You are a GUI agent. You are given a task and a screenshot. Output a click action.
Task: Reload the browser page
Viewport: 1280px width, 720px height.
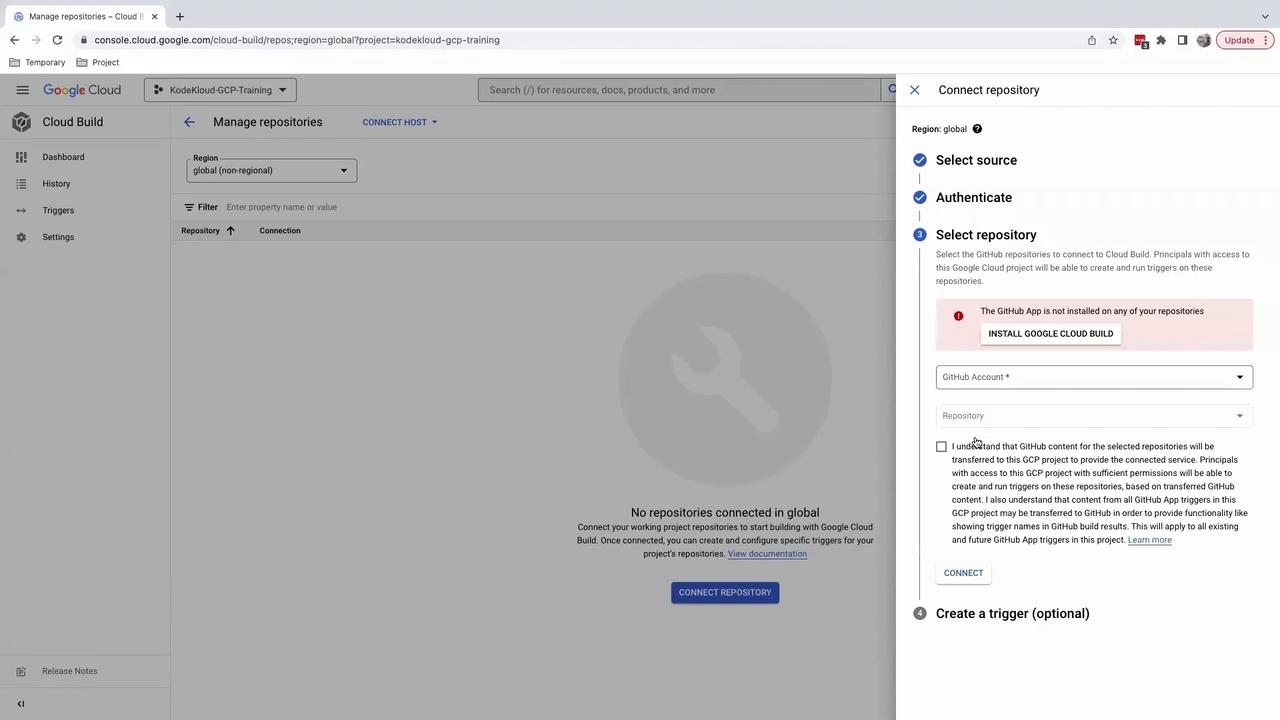[x=57, y=40]
